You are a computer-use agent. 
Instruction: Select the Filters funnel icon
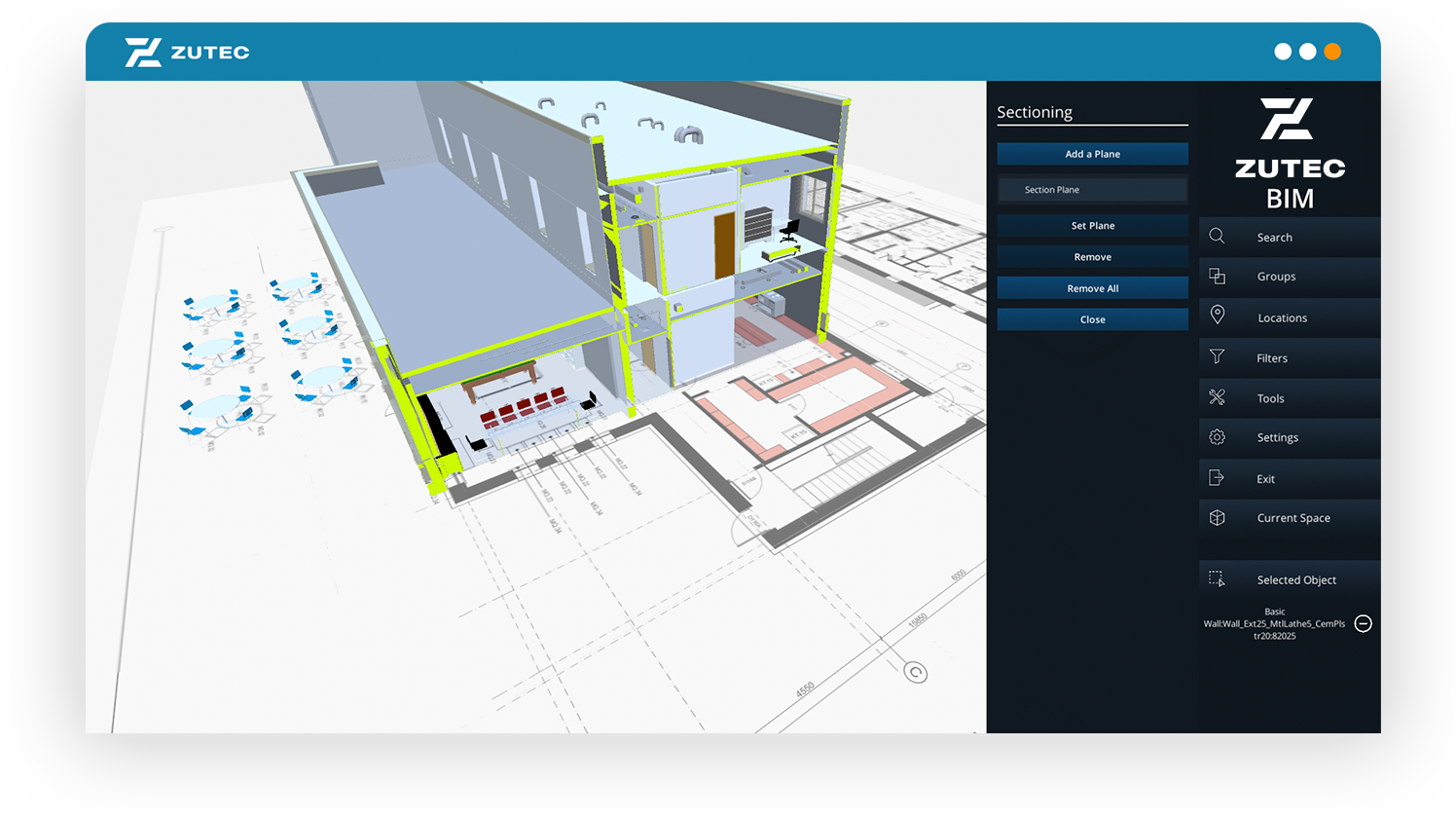tap(1217, 356)
